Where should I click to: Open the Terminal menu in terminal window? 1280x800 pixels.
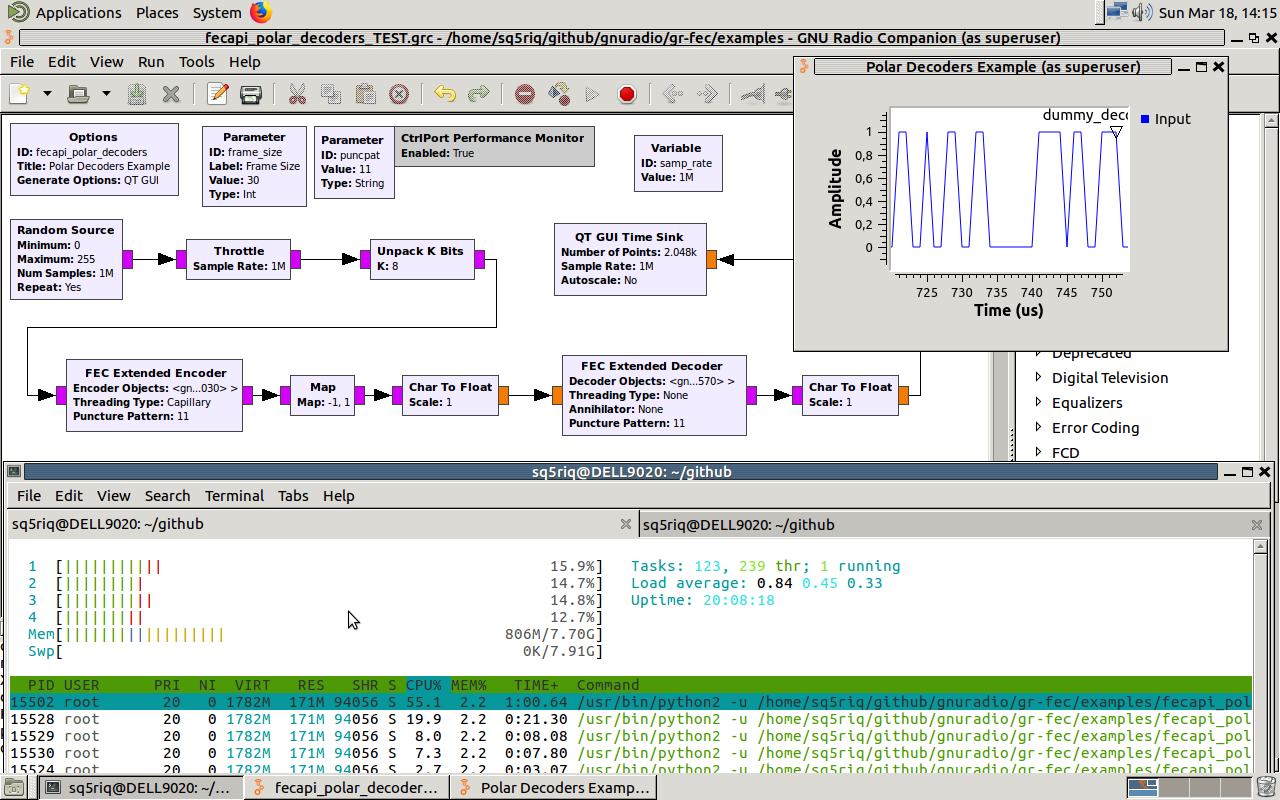[235, 495]
